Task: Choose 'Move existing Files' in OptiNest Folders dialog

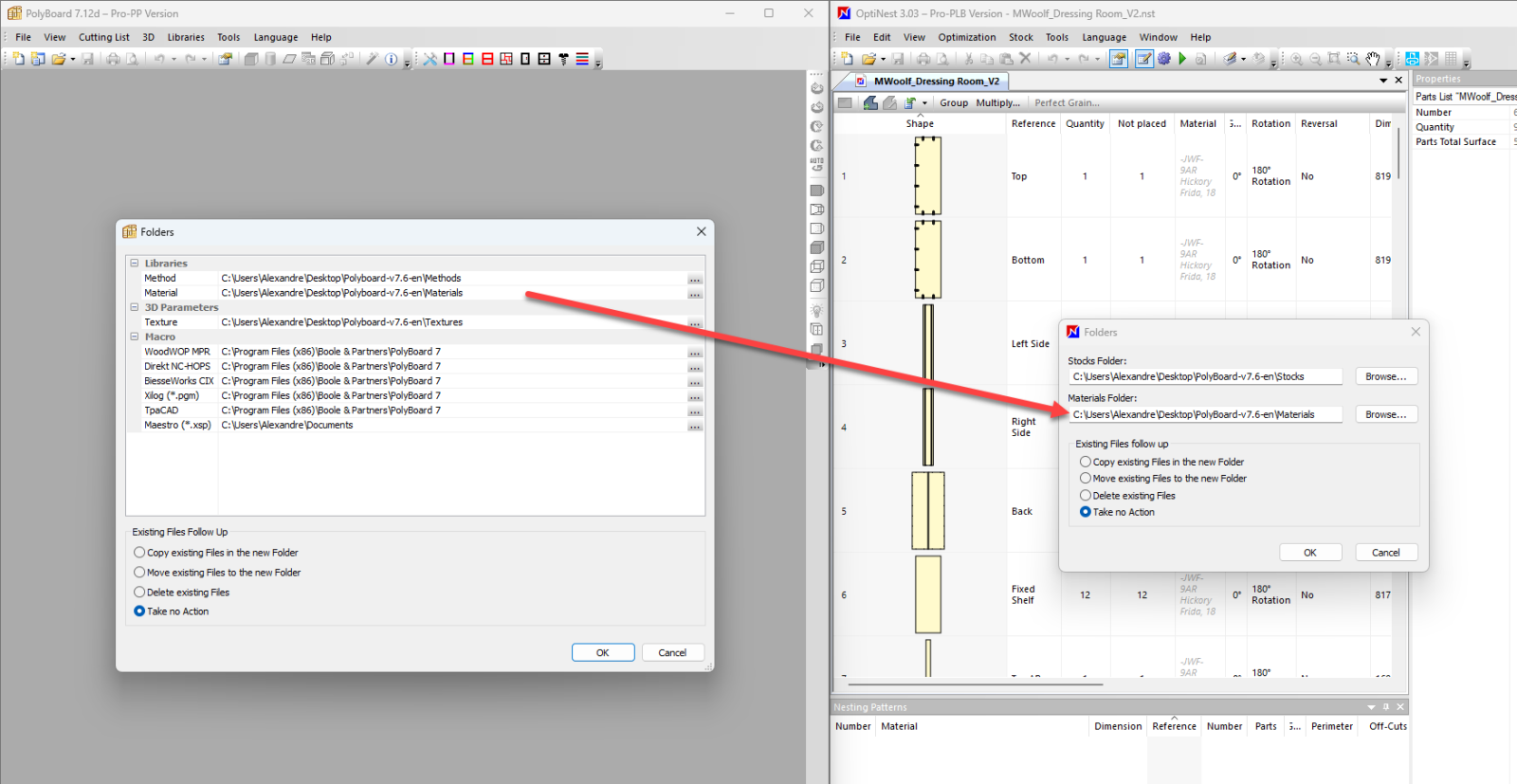Action: coord(1086,479)
